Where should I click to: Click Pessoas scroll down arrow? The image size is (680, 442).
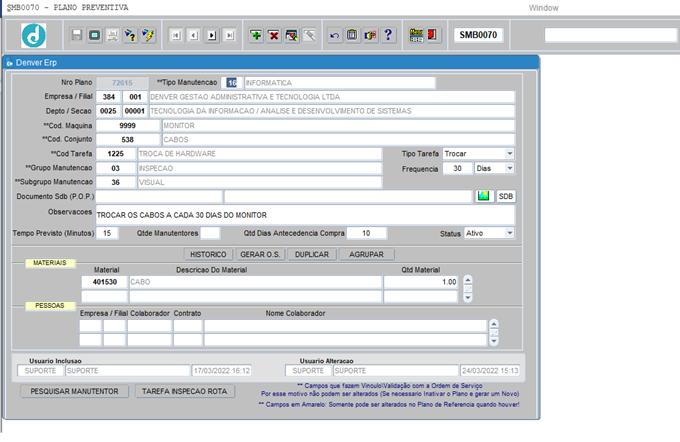pos(494,341)
